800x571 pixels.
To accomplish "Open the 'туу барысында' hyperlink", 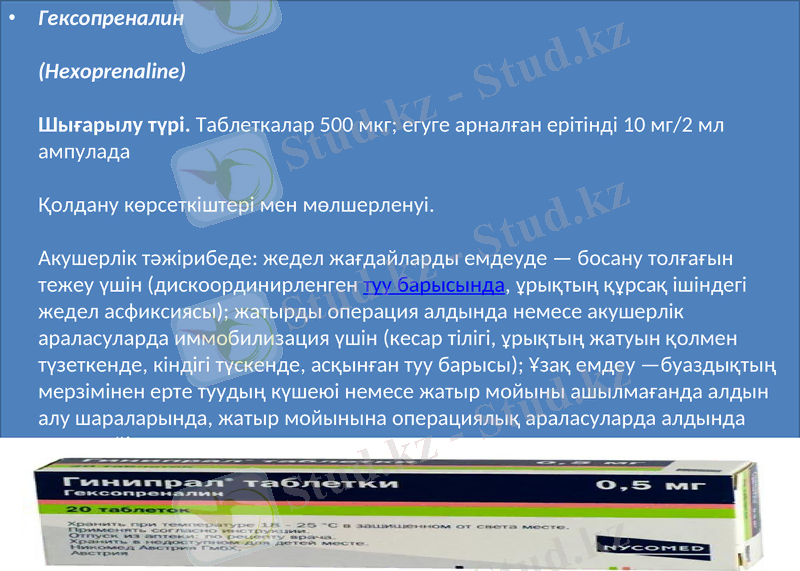I will tap(434, 285).
